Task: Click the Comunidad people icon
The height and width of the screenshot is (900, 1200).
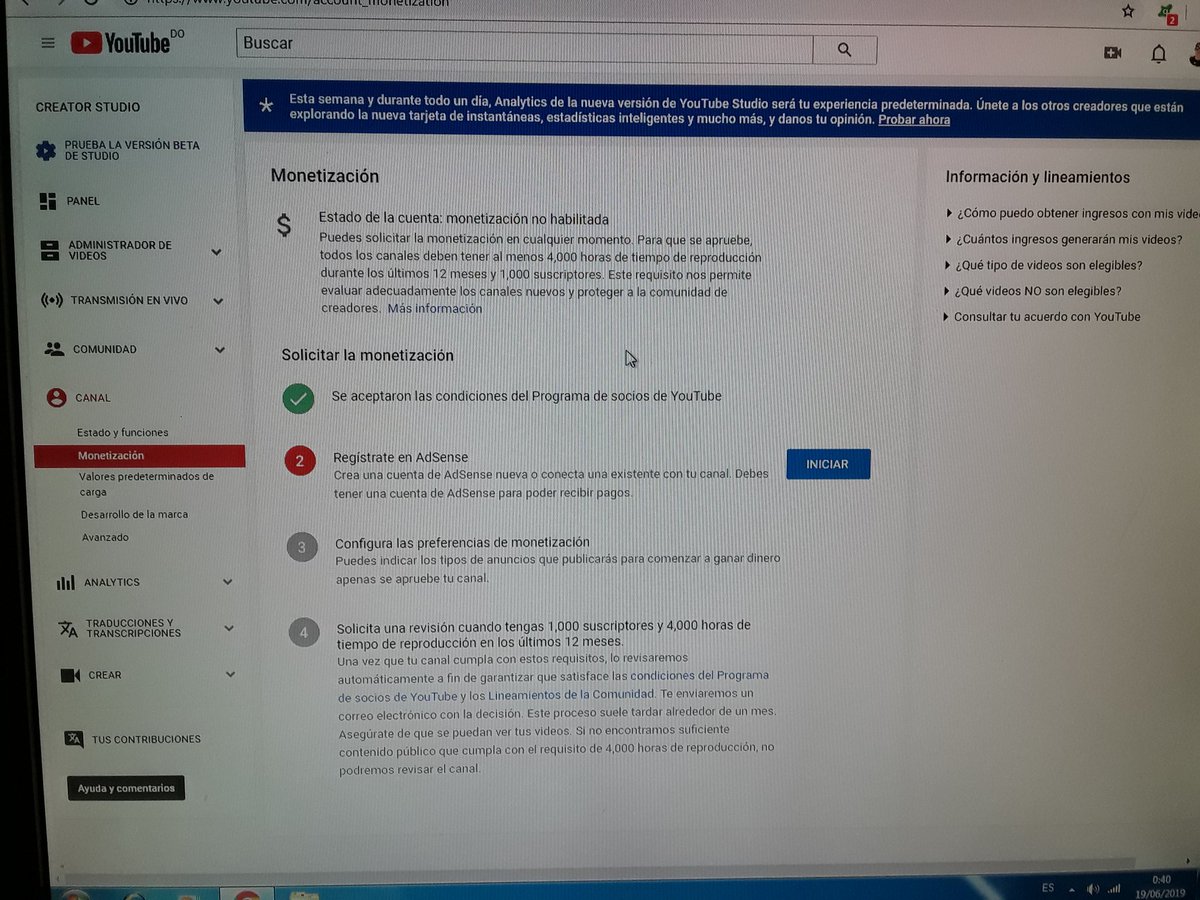Action: pos(55,349)
